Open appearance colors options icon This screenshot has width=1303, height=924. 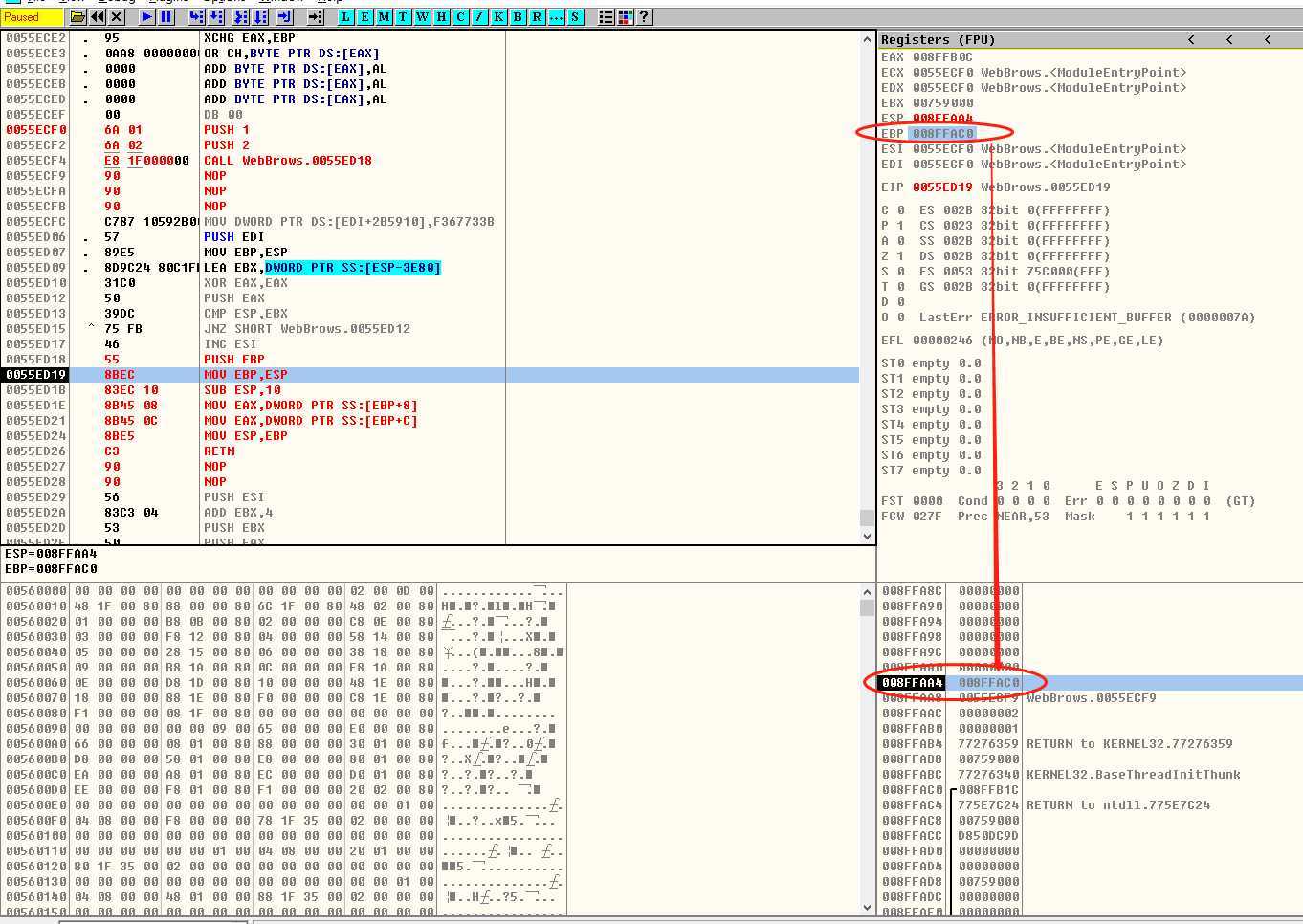coord(625,17)
